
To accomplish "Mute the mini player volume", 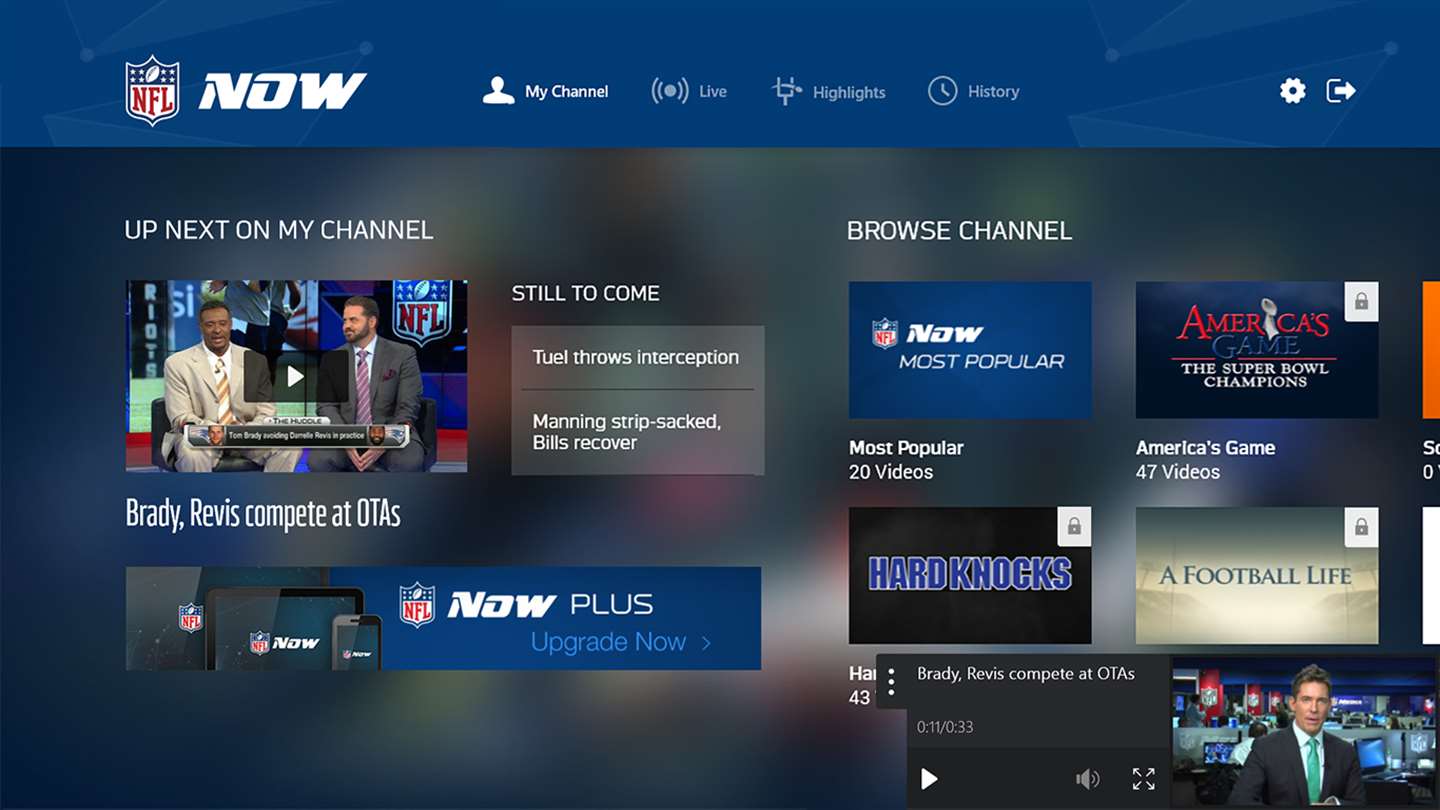I will (x=1087, y=778).
